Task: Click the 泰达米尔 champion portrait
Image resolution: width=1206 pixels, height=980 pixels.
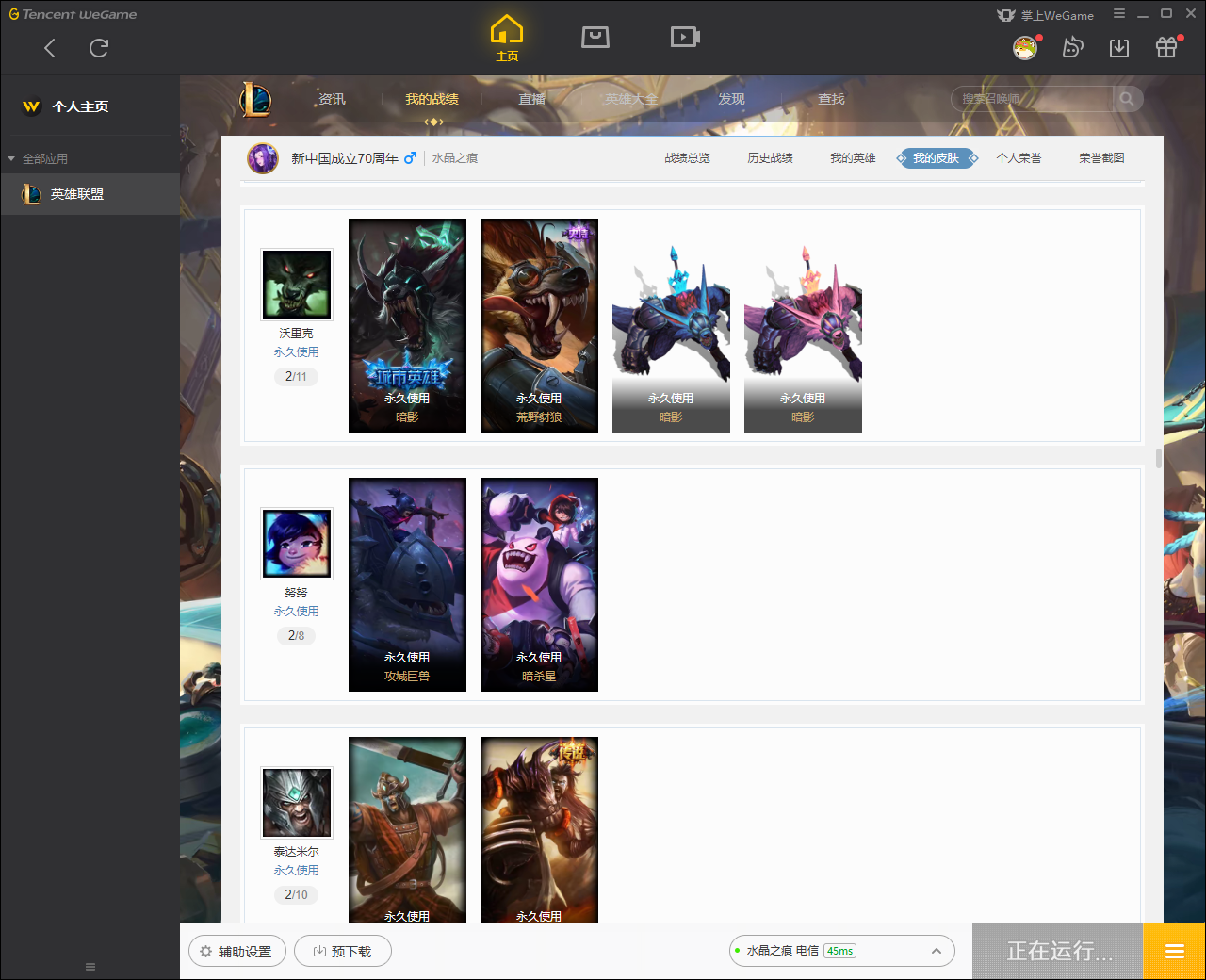Action: (297, 803)
